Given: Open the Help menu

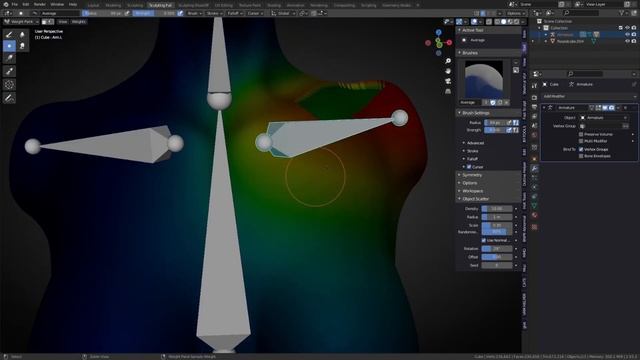Looking at the screenshot, I should click(73, 4).
